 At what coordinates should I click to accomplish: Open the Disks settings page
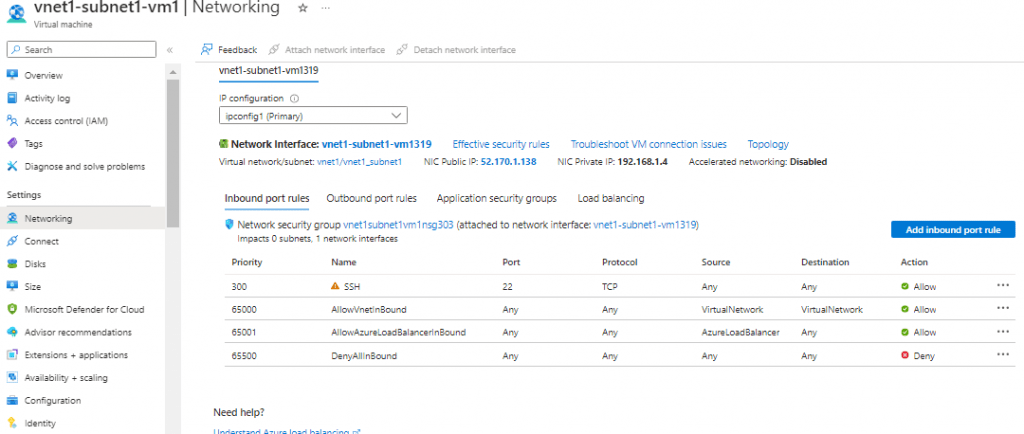click(x=35, y=264)
